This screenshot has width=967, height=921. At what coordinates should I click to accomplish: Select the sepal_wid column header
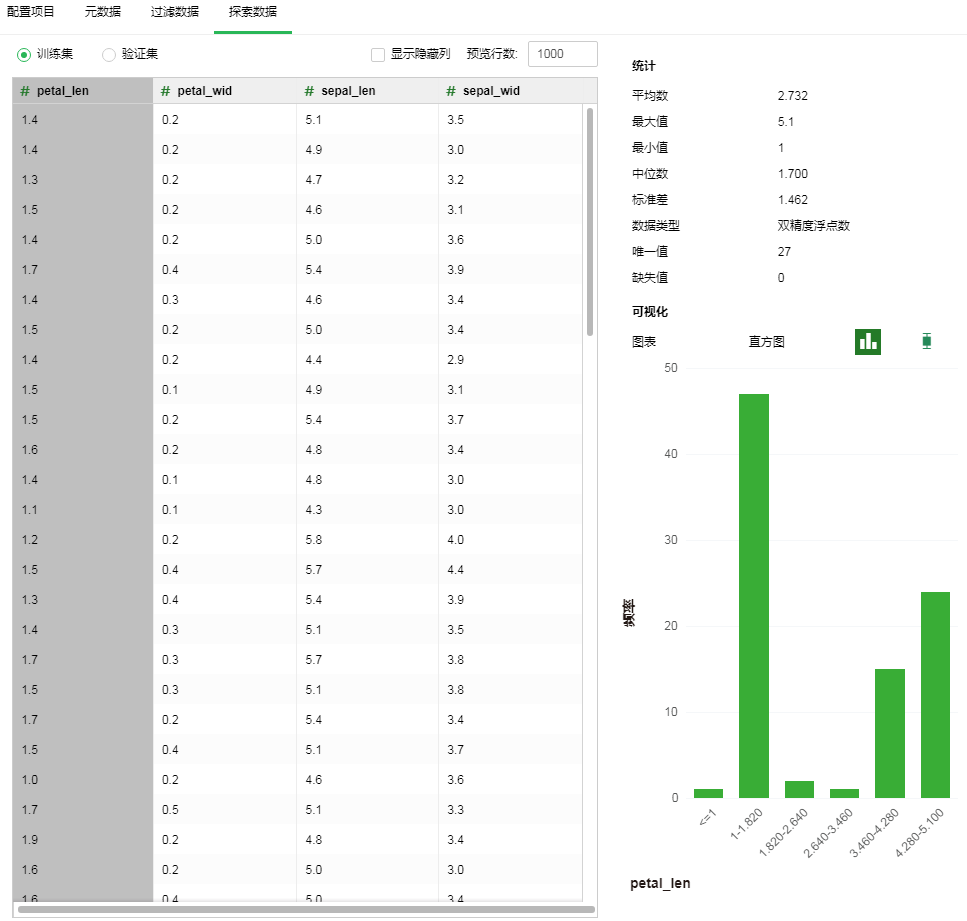coord(490,91)
